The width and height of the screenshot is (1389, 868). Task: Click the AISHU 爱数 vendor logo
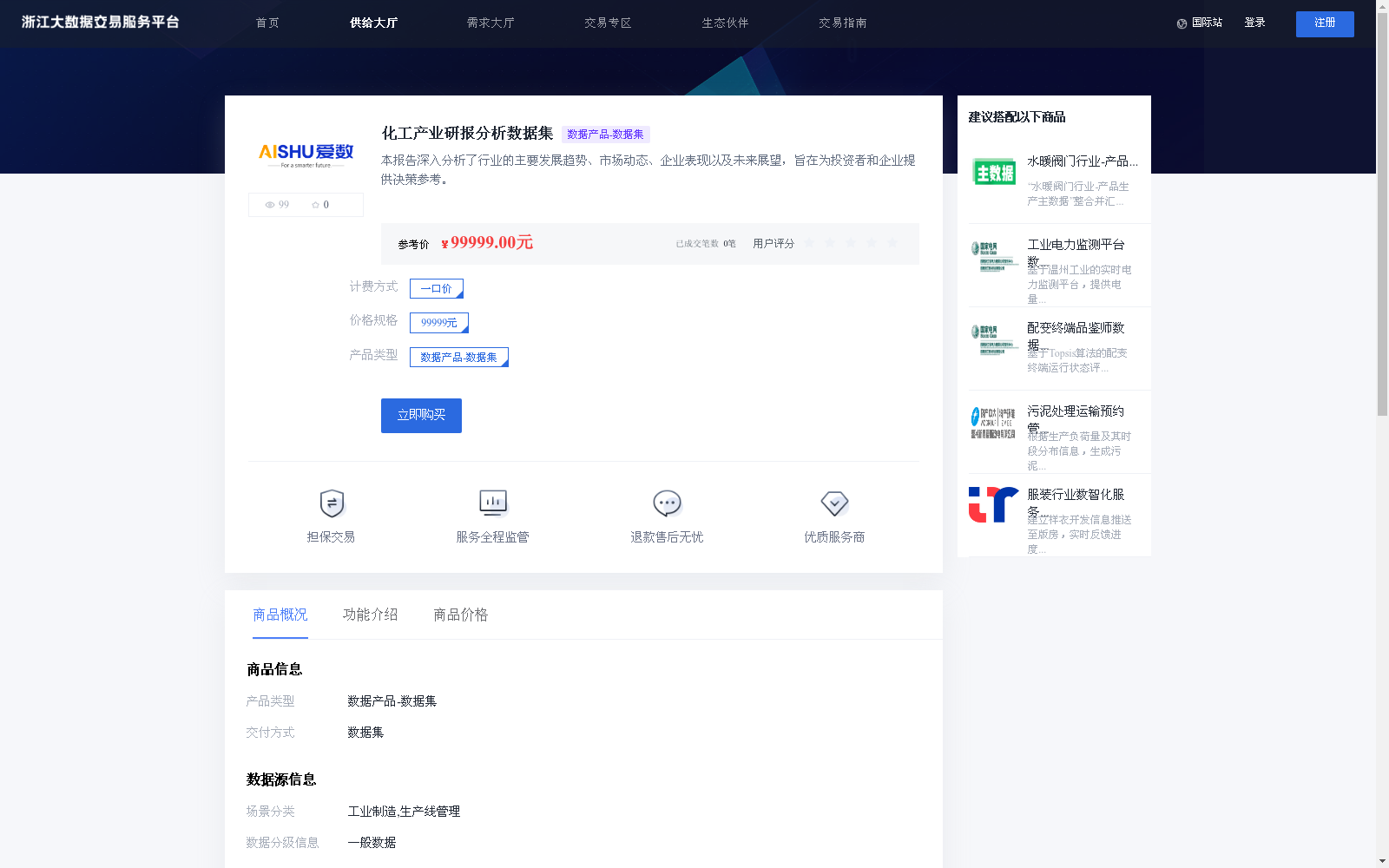pos(306,155)
